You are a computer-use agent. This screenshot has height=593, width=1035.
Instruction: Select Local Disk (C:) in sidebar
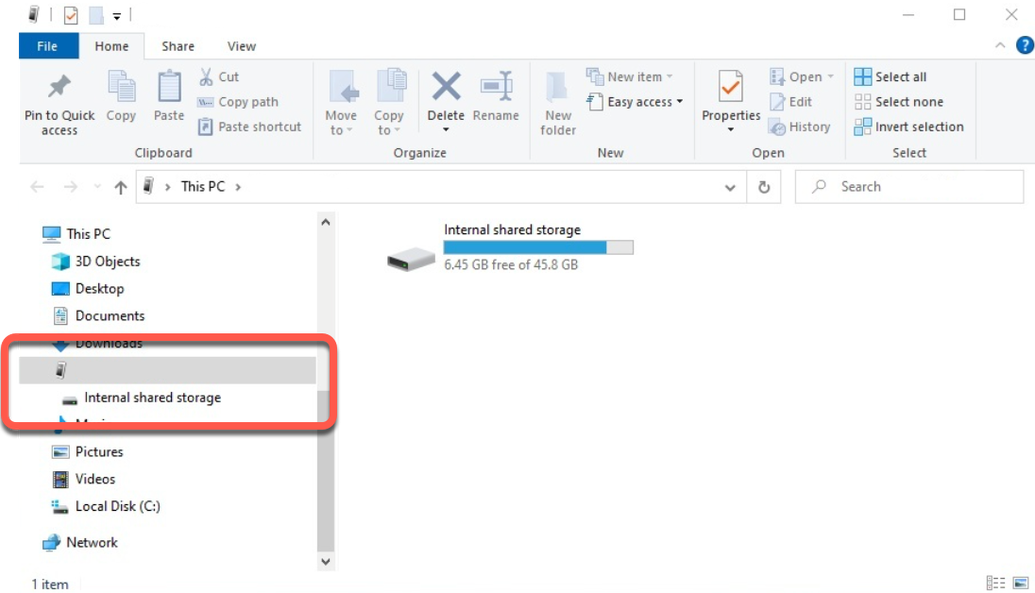pyautogui.click(x=117, y=506)
